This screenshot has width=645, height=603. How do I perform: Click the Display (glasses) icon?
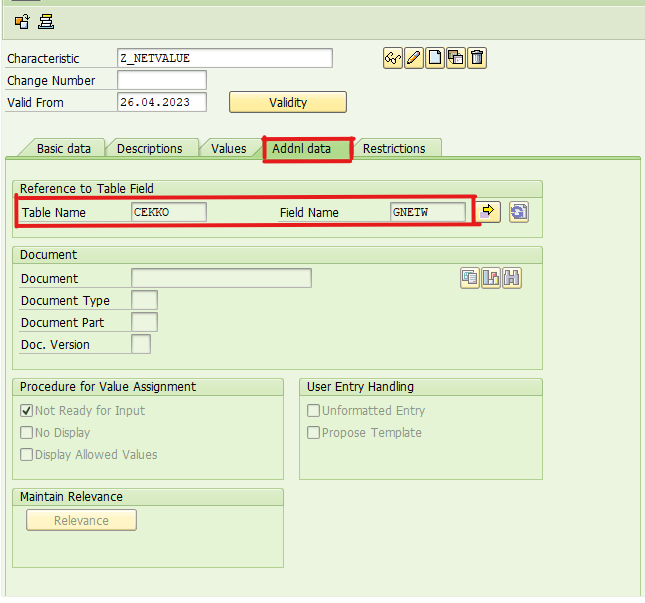[393, 58]
